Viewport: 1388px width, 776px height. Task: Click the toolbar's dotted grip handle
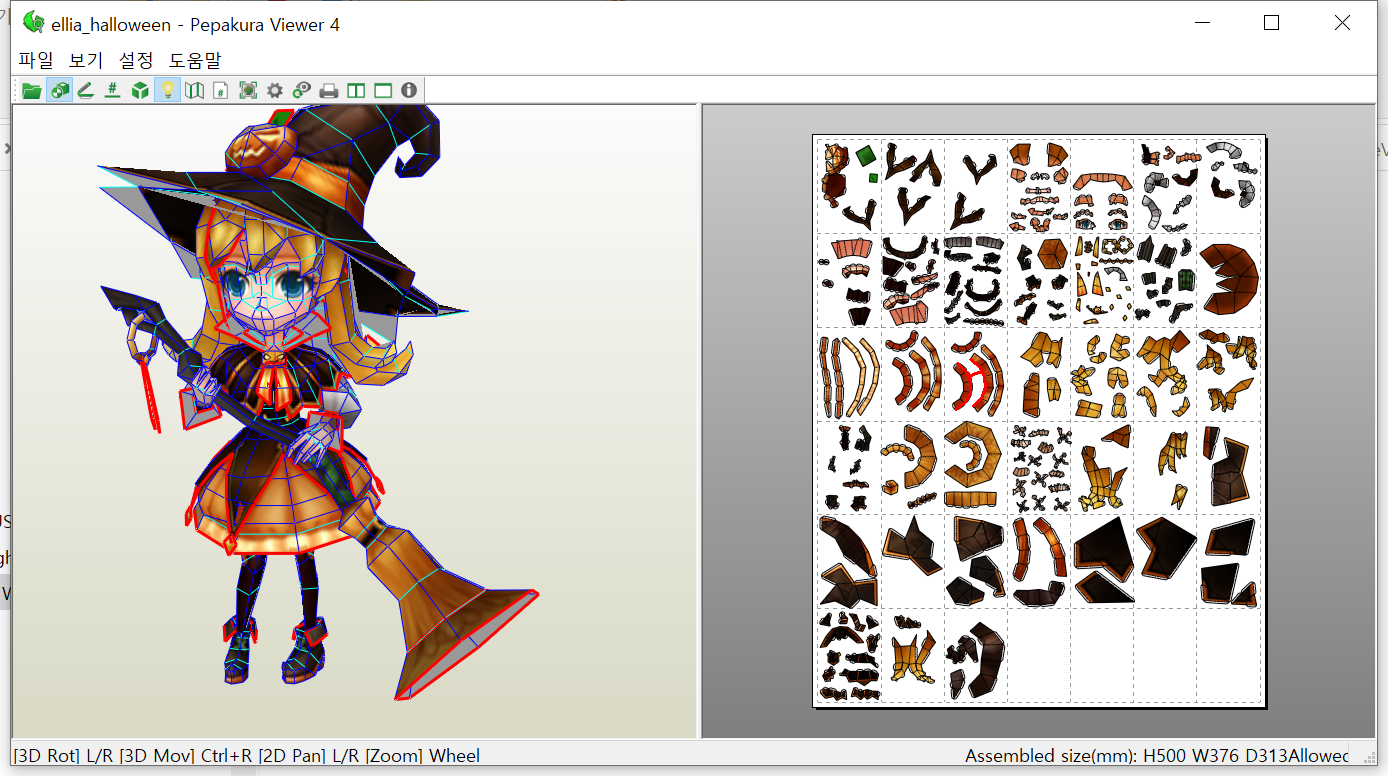16,91
